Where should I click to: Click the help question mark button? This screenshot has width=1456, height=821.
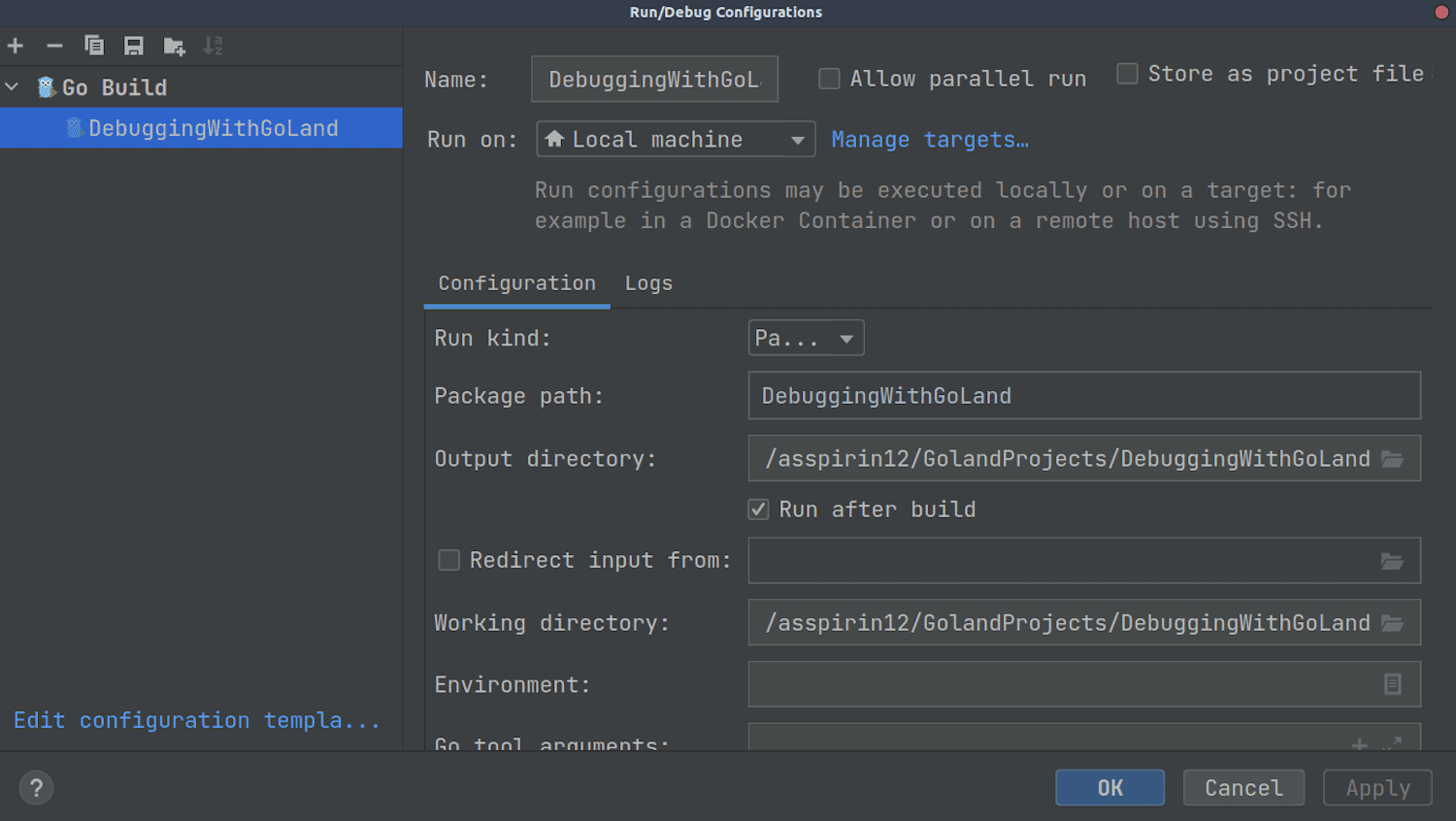(x=36, y=788)
